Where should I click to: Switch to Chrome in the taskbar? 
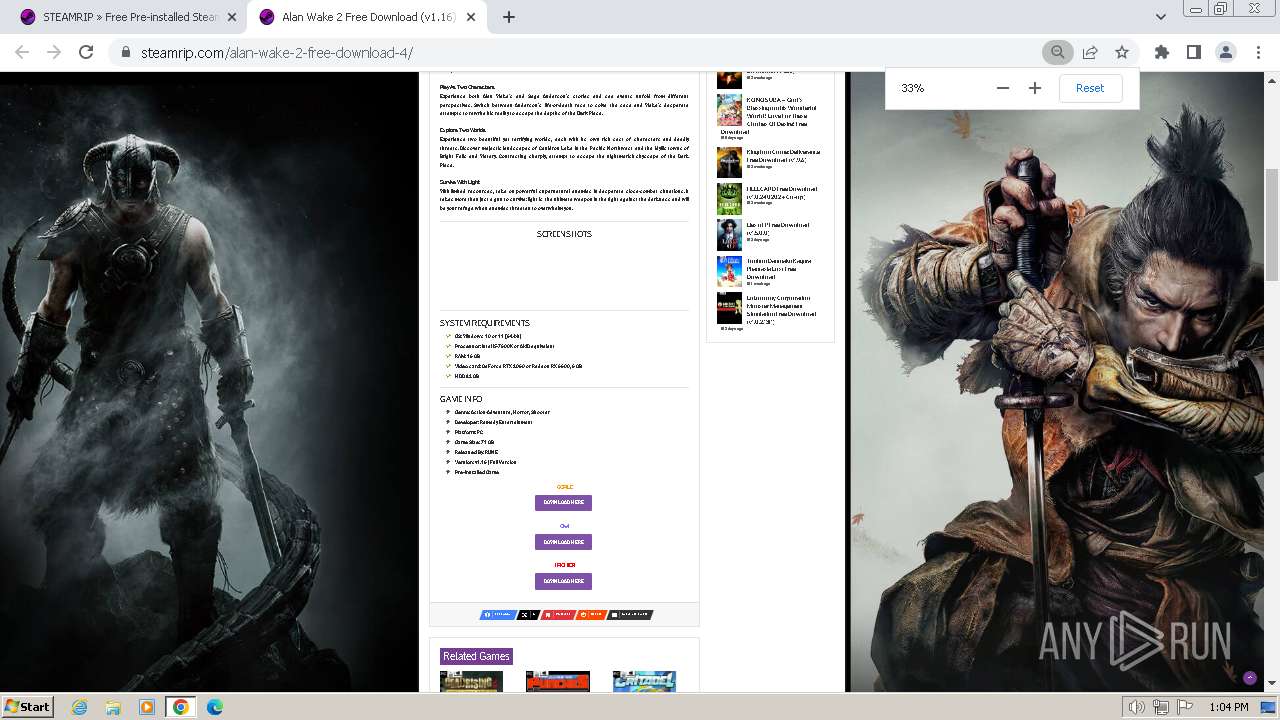(180, 707)
